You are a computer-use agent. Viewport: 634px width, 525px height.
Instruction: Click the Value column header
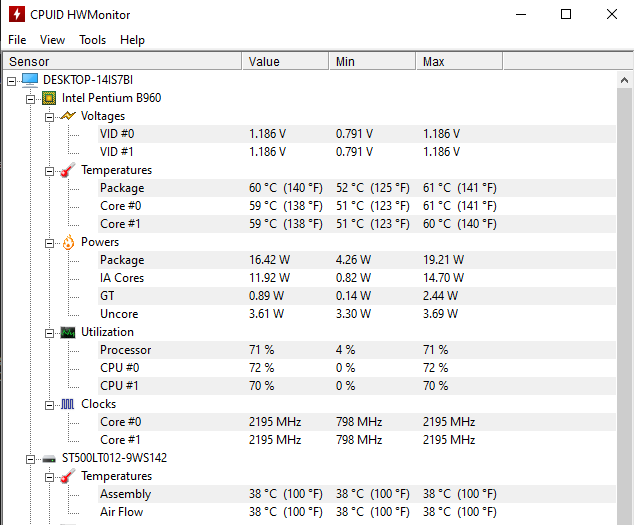pos(285,61)
